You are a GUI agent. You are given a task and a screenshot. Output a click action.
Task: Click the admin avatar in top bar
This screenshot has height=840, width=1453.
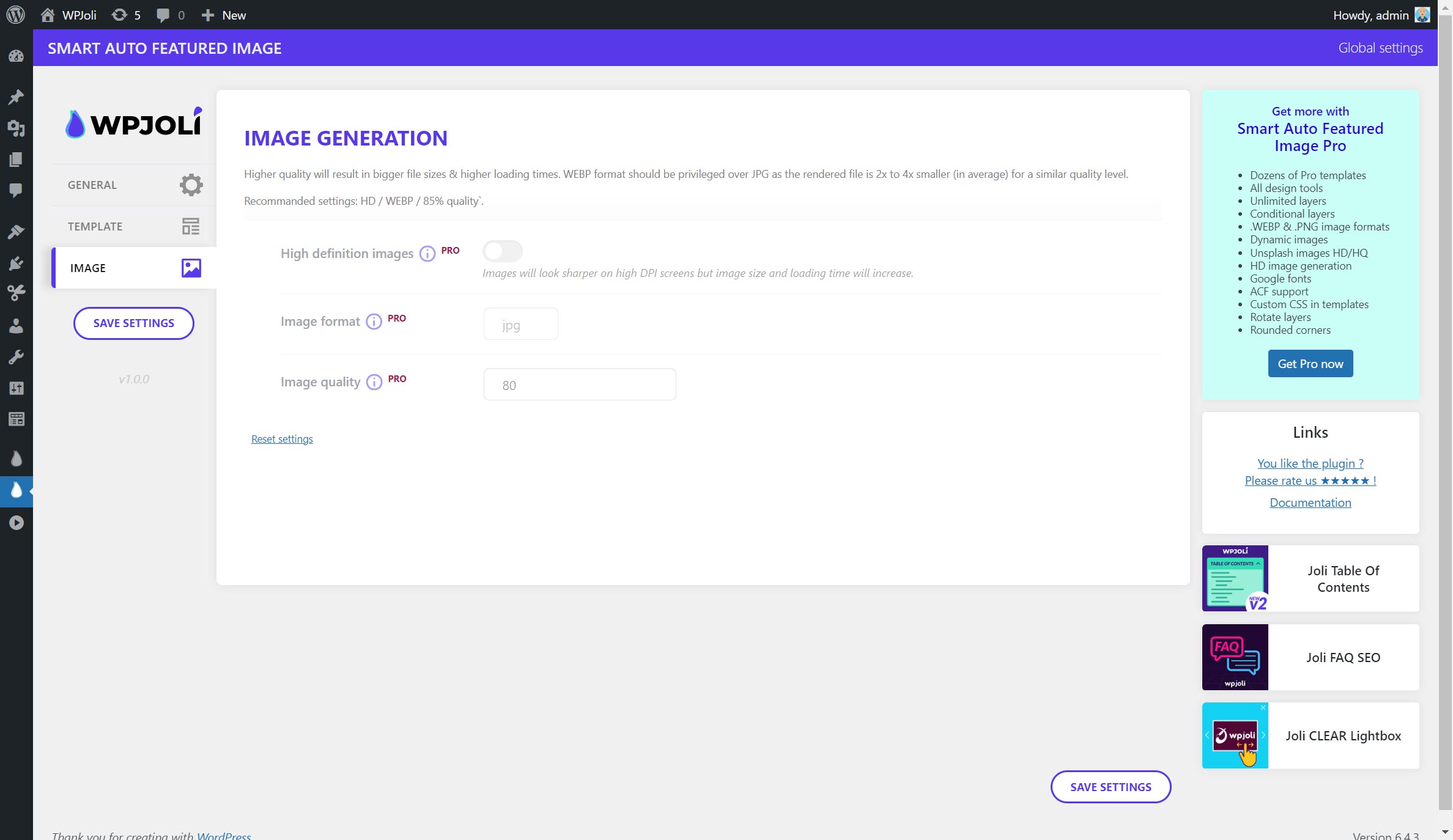tap(1422, 15)
